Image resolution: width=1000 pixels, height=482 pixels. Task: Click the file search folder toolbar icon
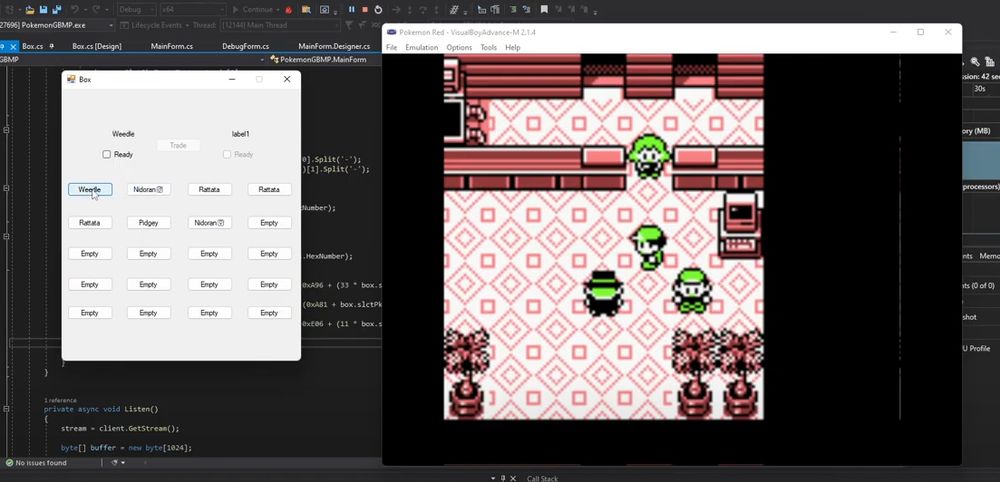pos(306,10)
